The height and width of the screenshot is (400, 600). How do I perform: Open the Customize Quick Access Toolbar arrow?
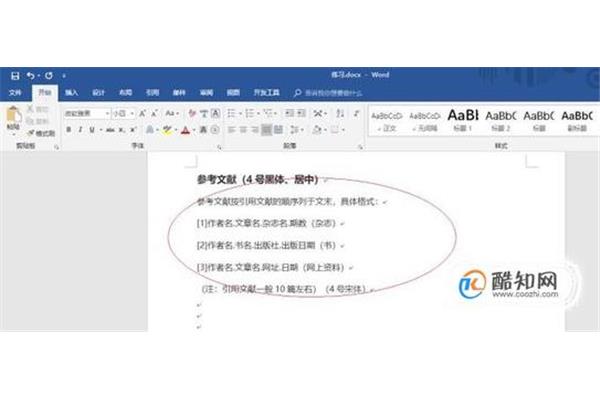[x=64, y=76]
